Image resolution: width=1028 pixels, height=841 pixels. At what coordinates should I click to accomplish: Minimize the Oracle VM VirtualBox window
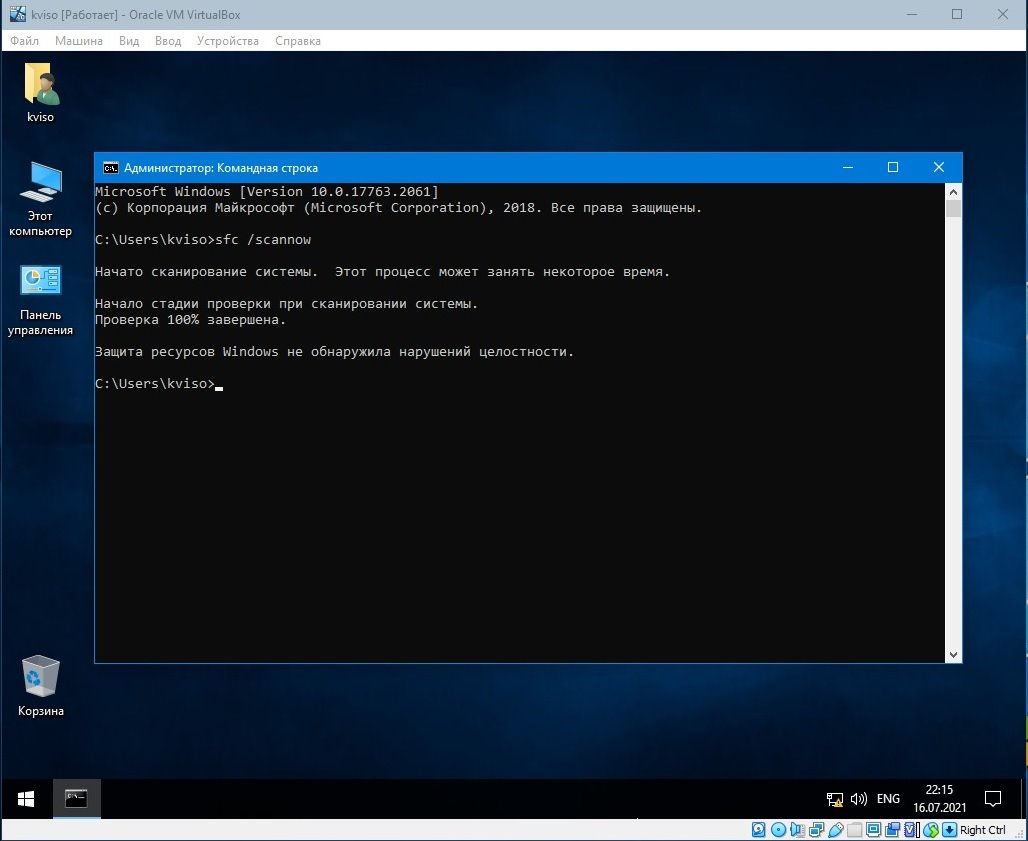coord(911,14)
